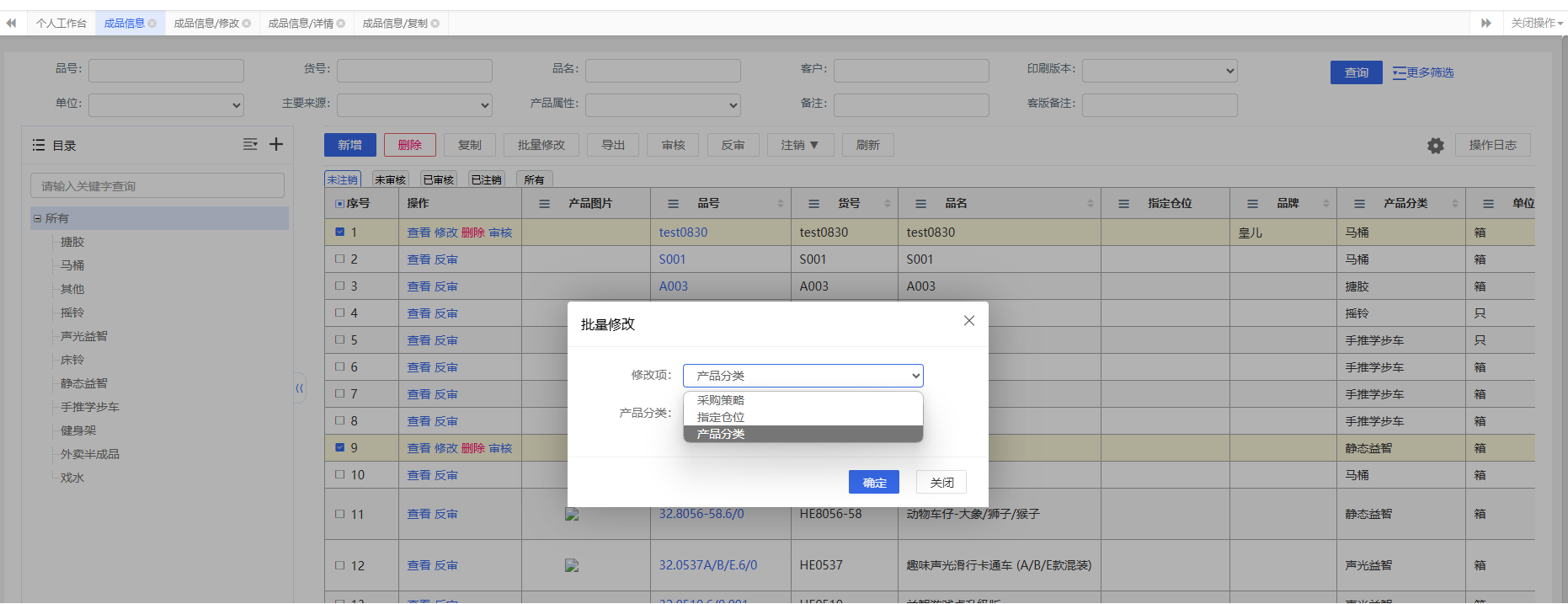Click 确定 button in dialog
1568x604 pixels.
[x=874, y=483]
